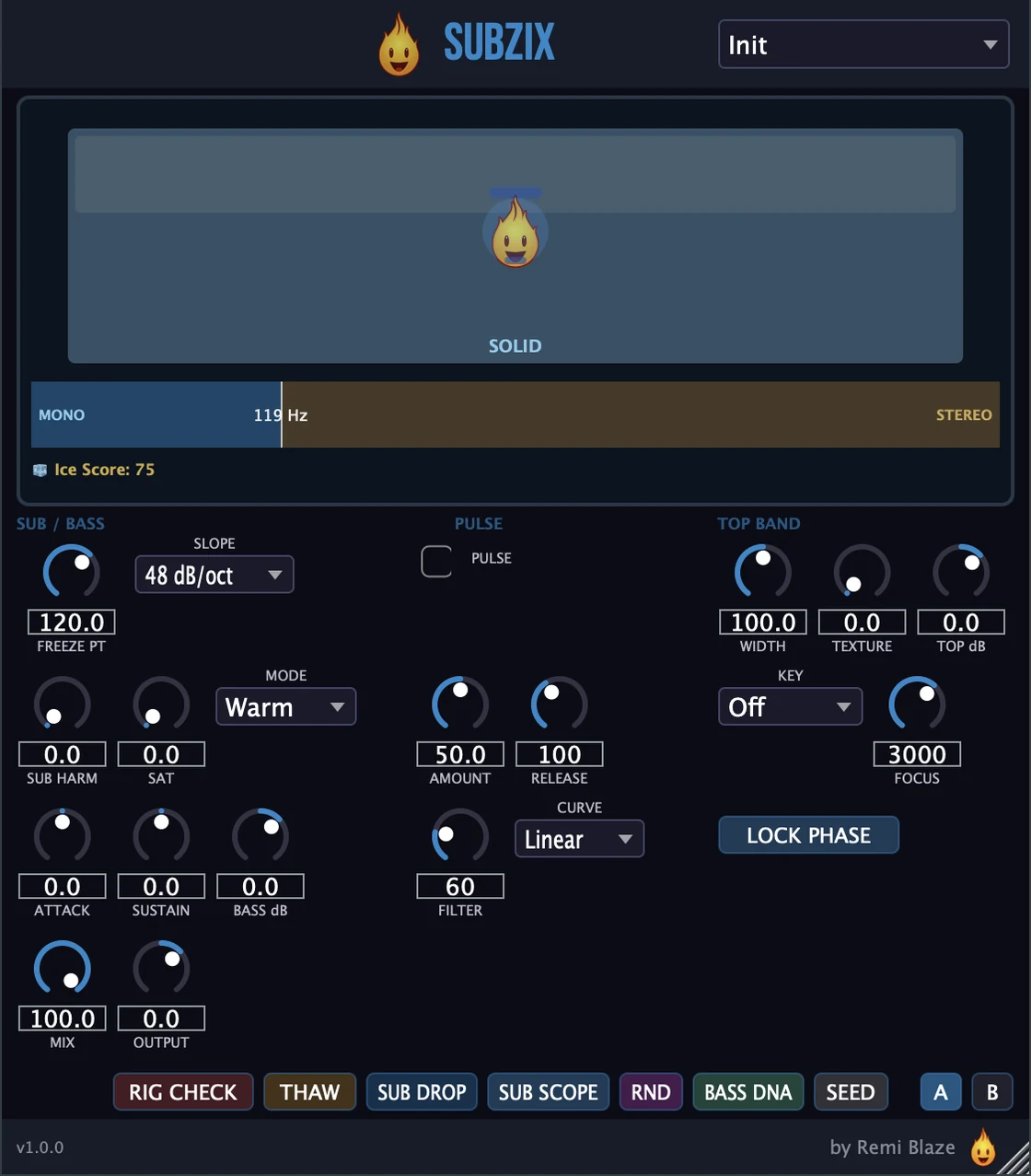Open the SLOPE 48 dB/oct dropdown
1031x1176 pixels.
214,575
